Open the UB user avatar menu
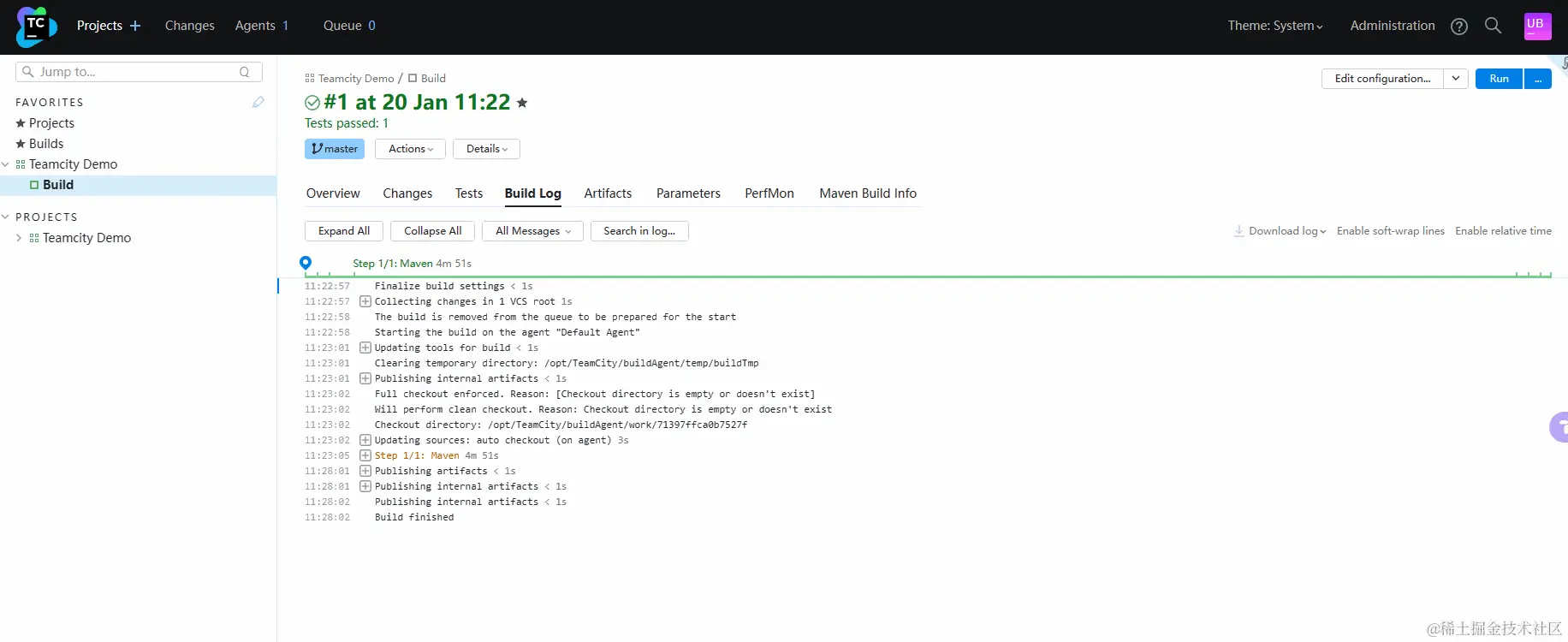The width and height of the screenshot is (1568, 642). tap(1538, 27)
